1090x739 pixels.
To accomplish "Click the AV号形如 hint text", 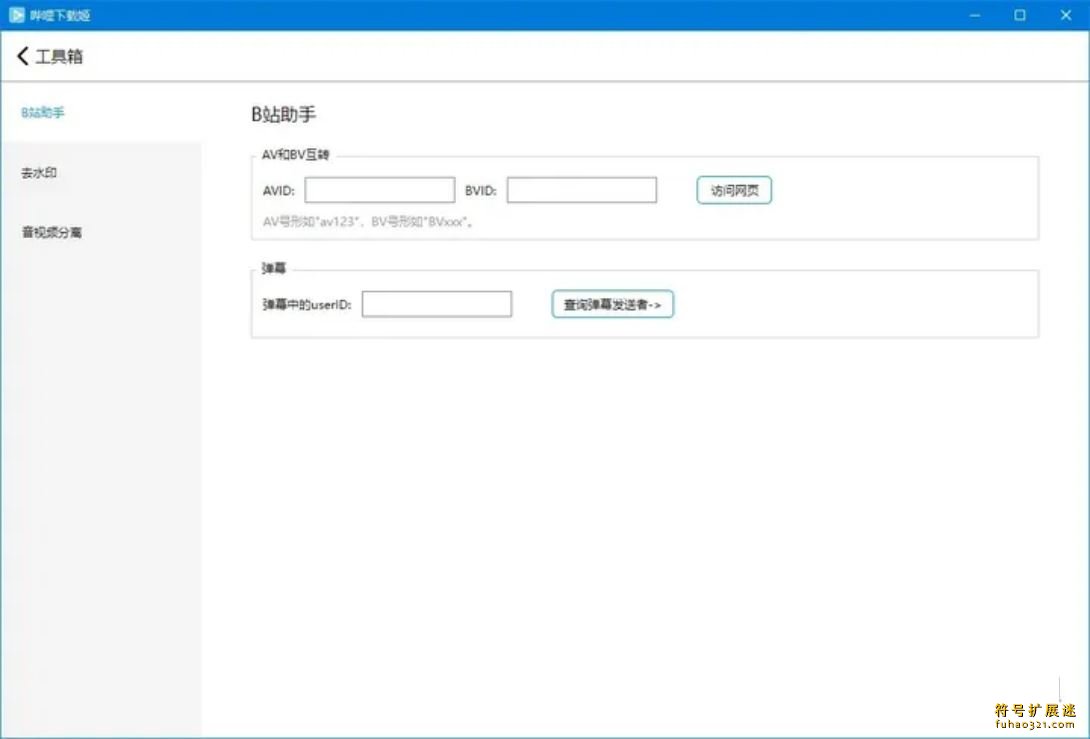I will click(x=368, y=222).
